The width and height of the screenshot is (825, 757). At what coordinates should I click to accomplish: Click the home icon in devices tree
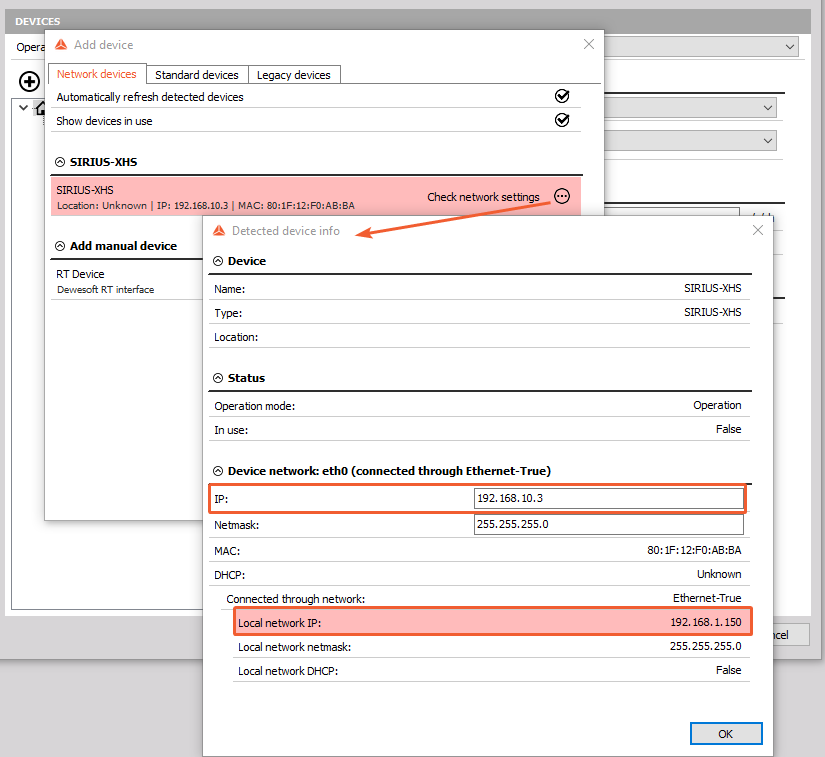(x=41, y=108)
